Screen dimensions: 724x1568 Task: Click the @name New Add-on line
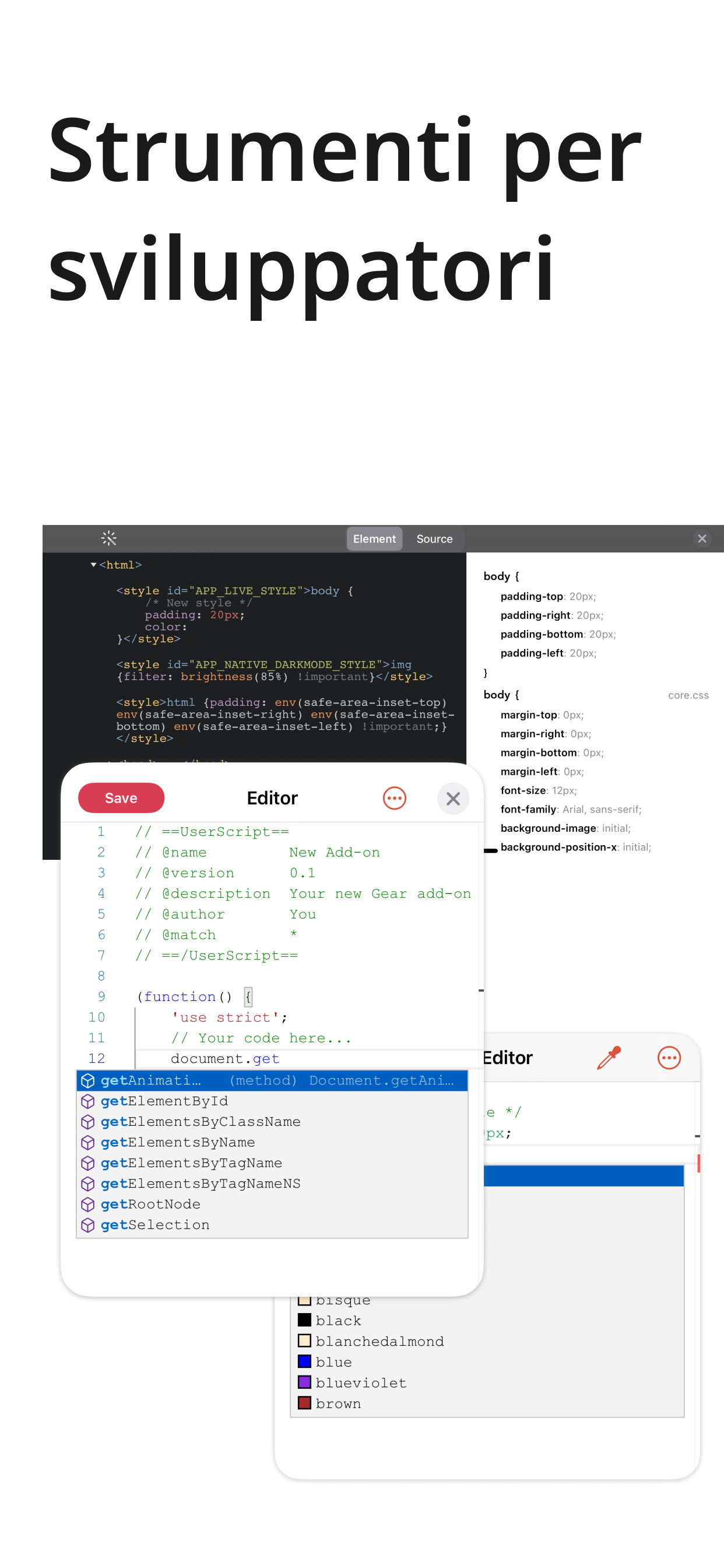click(x=257, y=853)
